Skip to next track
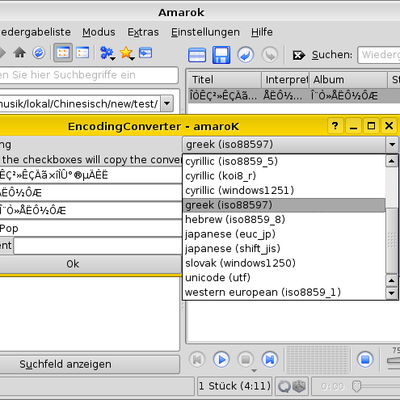The width and height of the screenshot is (400, 400). [x=270, y=360]
